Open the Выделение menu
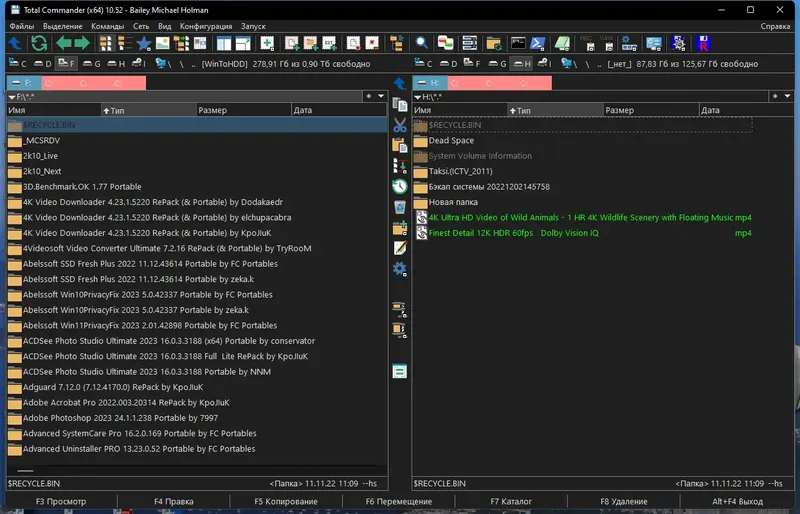Screen dimensions: 800x514 point(62,26)
